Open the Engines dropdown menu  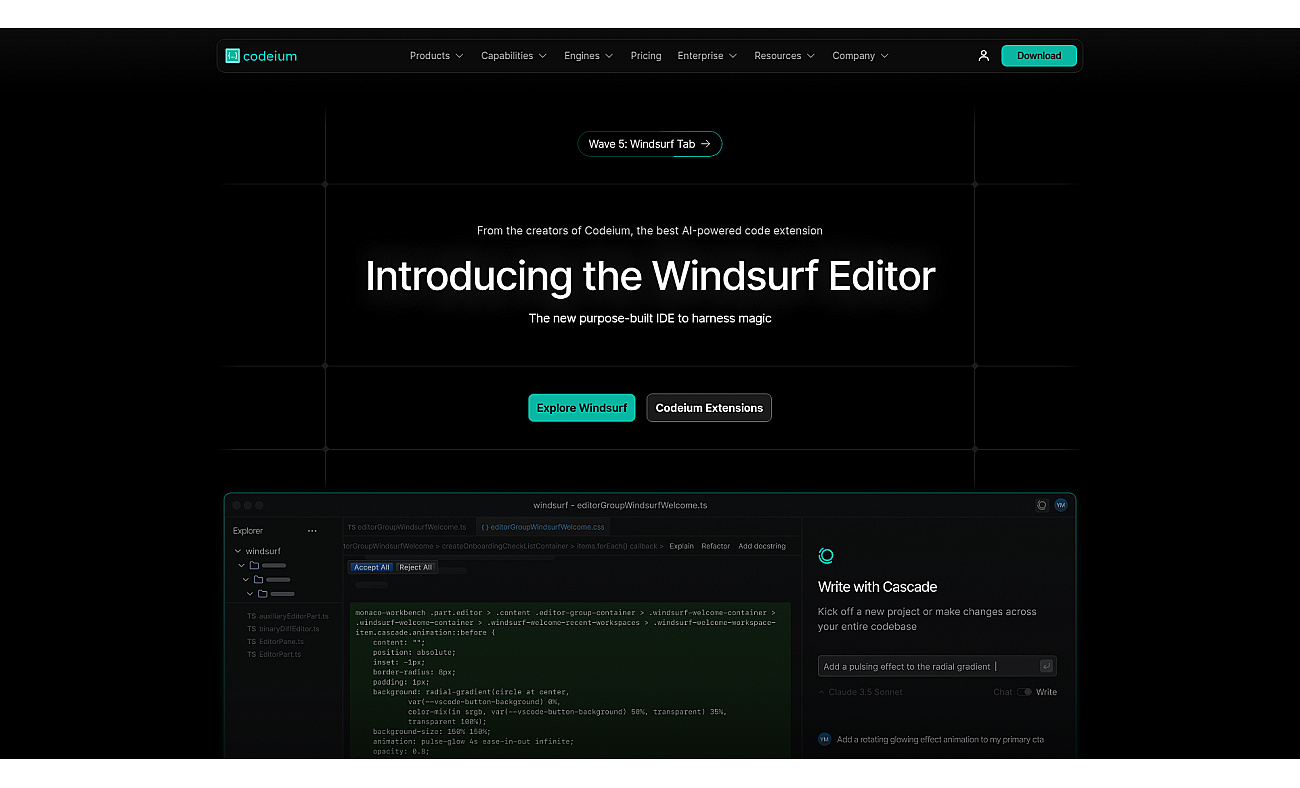588,56
